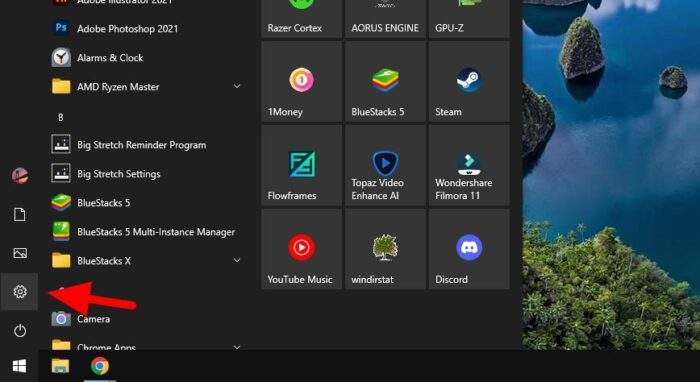The width and height of the screenshot is (700, 382).
Task: Click the Windows Start button
Action: point(19,366)
